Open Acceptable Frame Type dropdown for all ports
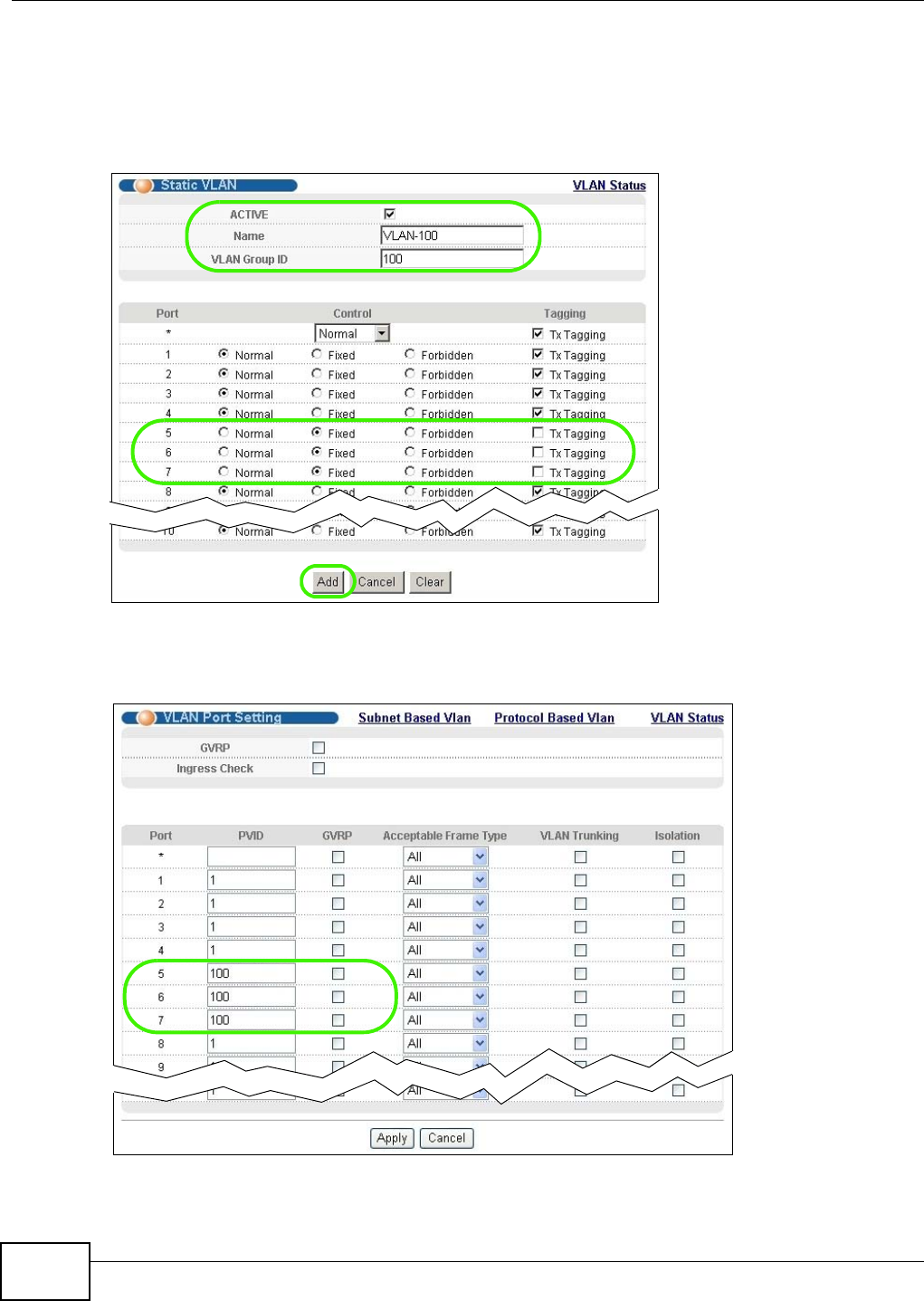Viewport: 924px width, 1301px height. [445, 857]
